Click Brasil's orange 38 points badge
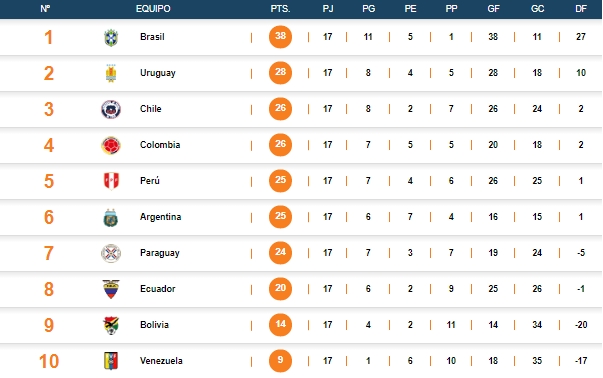Image resolution: width=603 pixels, height=378 pixels. pyautogui.click(x=280, y=37)
